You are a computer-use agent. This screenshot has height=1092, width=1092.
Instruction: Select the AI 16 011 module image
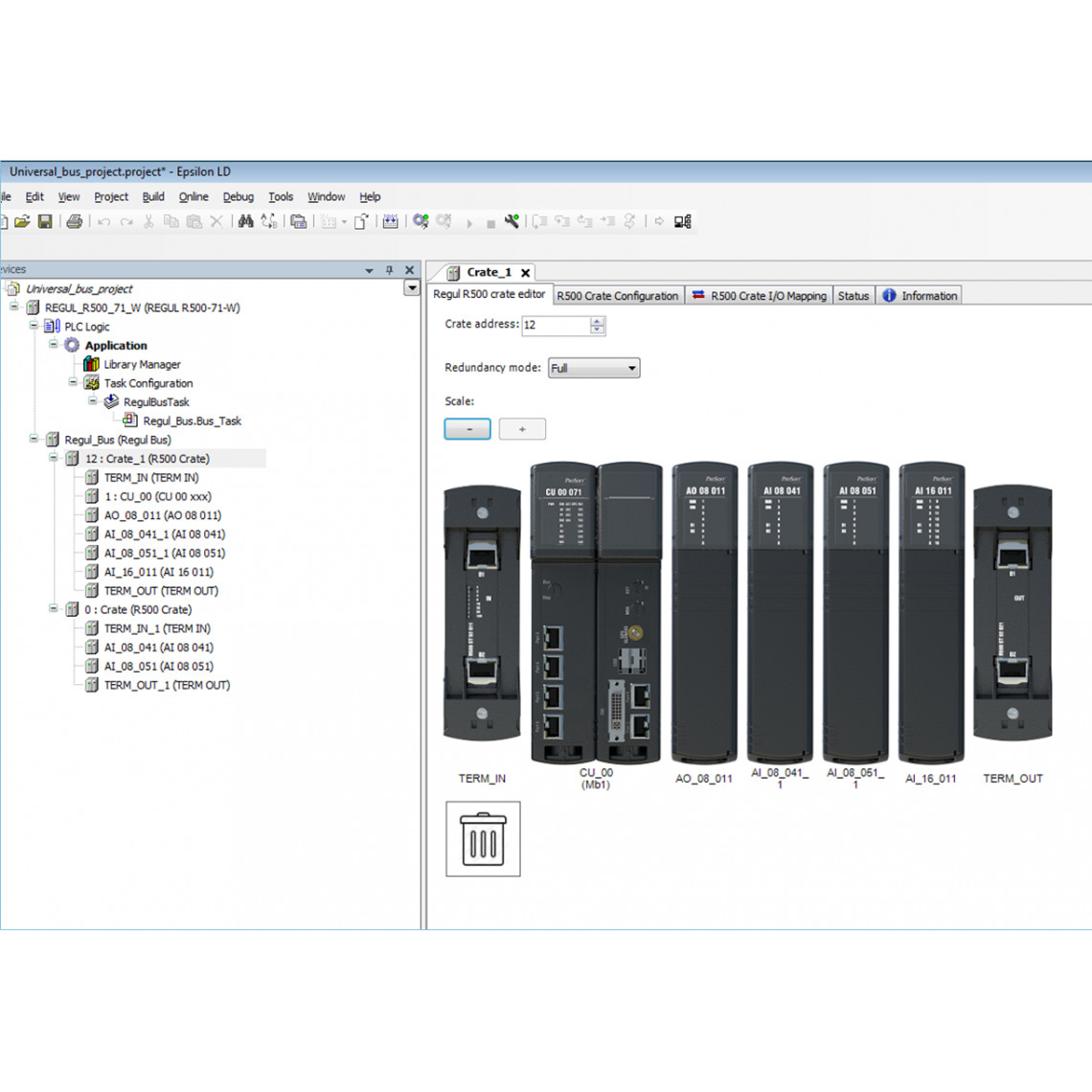tap(932, 613)
